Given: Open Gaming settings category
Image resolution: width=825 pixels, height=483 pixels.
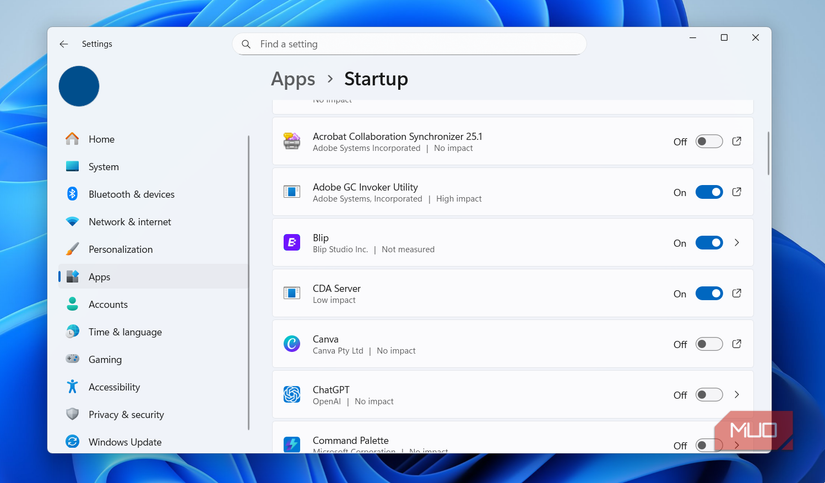Looking at the screenshot, I should tap(153, 359).
